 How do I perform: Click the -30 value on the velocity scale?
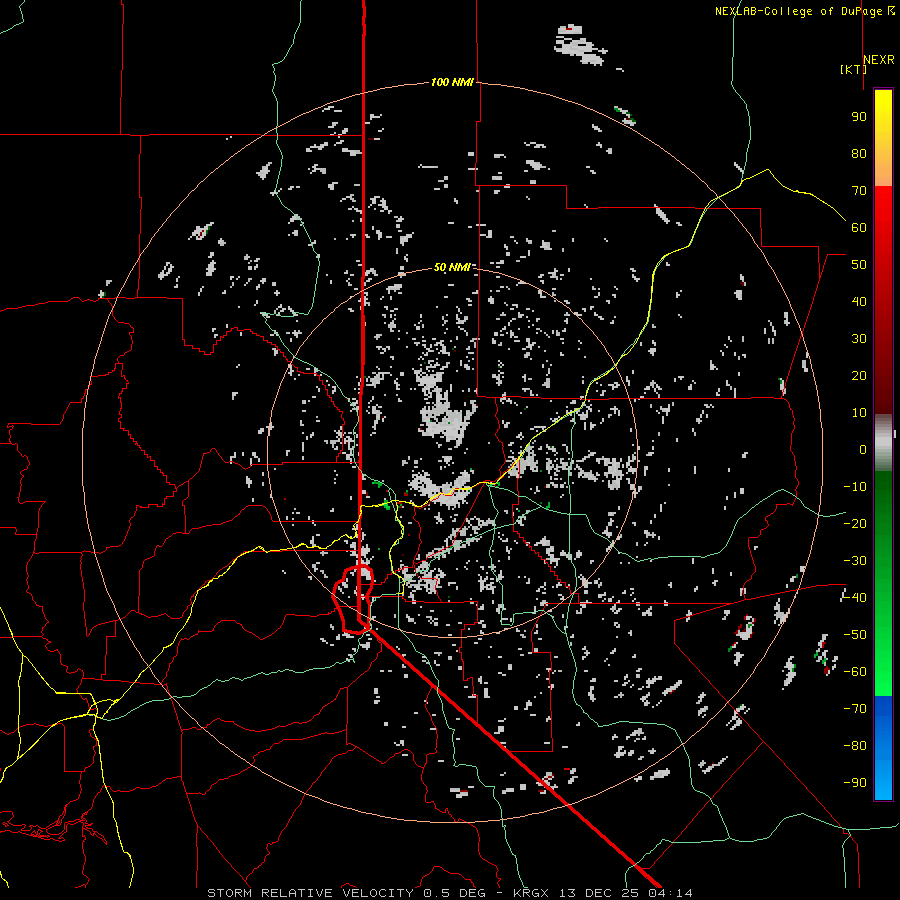pos(855,561)
